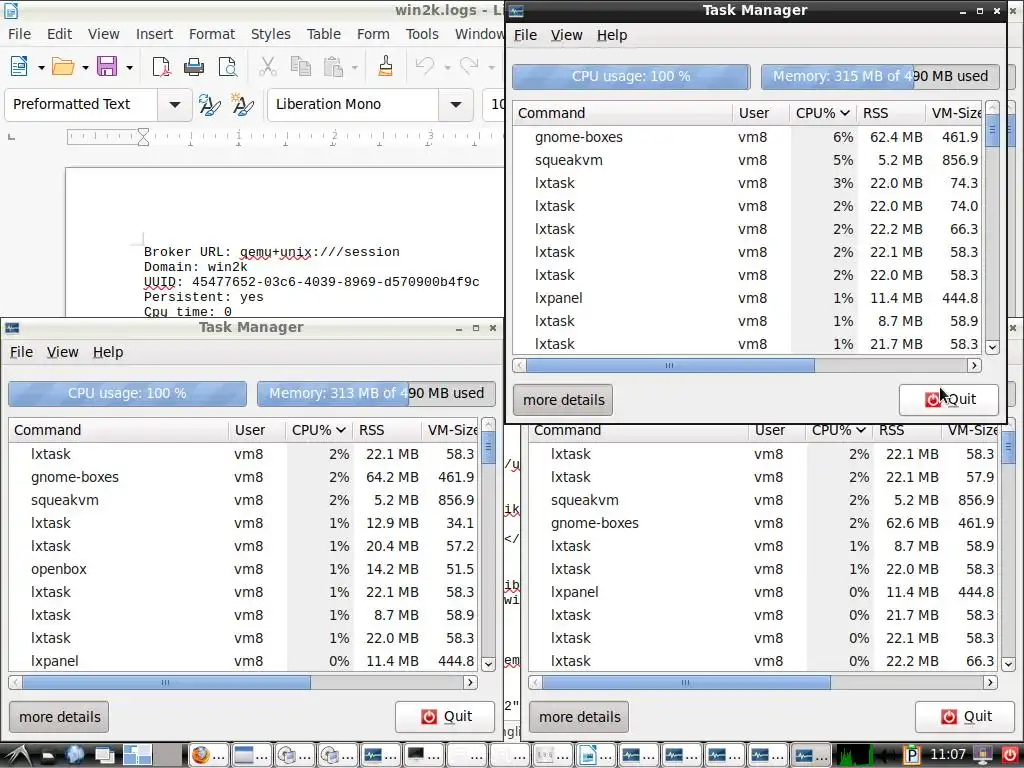The width and height of the screenshot is (1024, 768).
Task: Click the iconify-all-windows panel icon
Action: (x=104, y=755)
